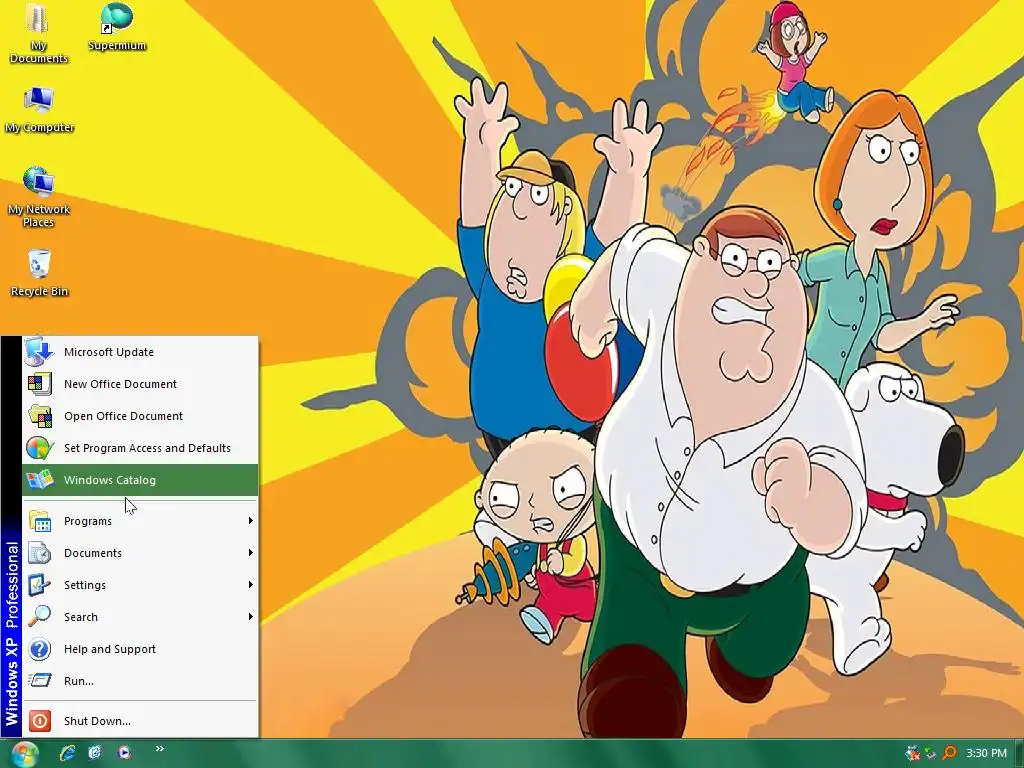Launch Windows Media Player from Quick Launch

124,753
